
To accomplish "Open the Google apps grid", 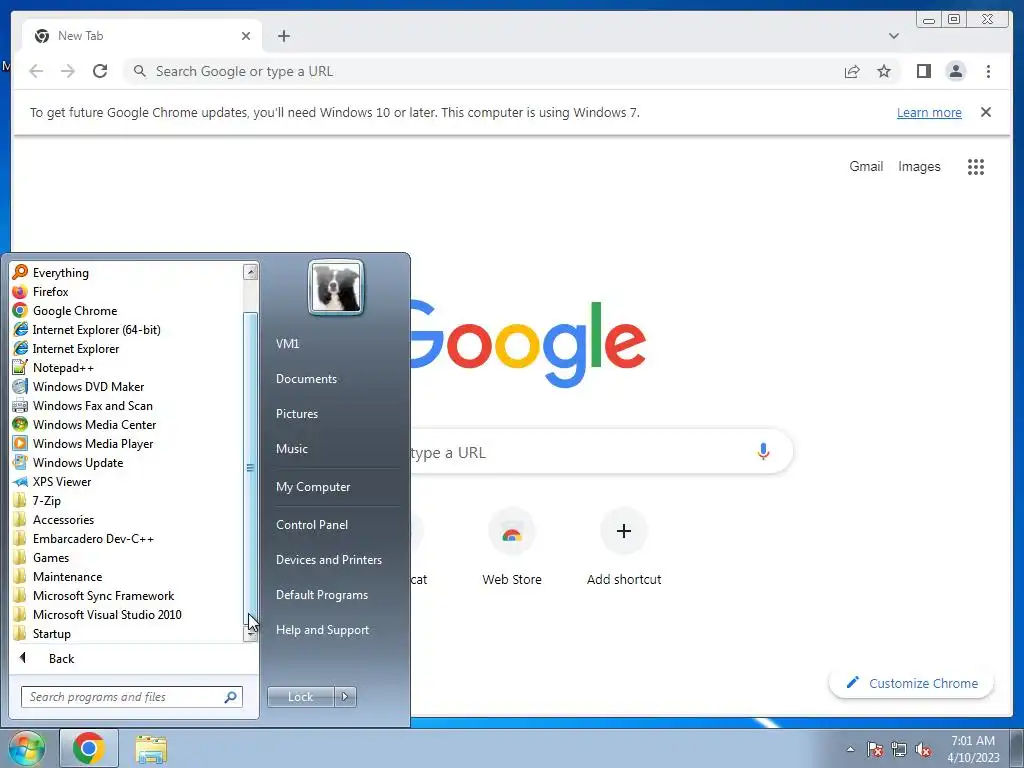I will [976, 167].
